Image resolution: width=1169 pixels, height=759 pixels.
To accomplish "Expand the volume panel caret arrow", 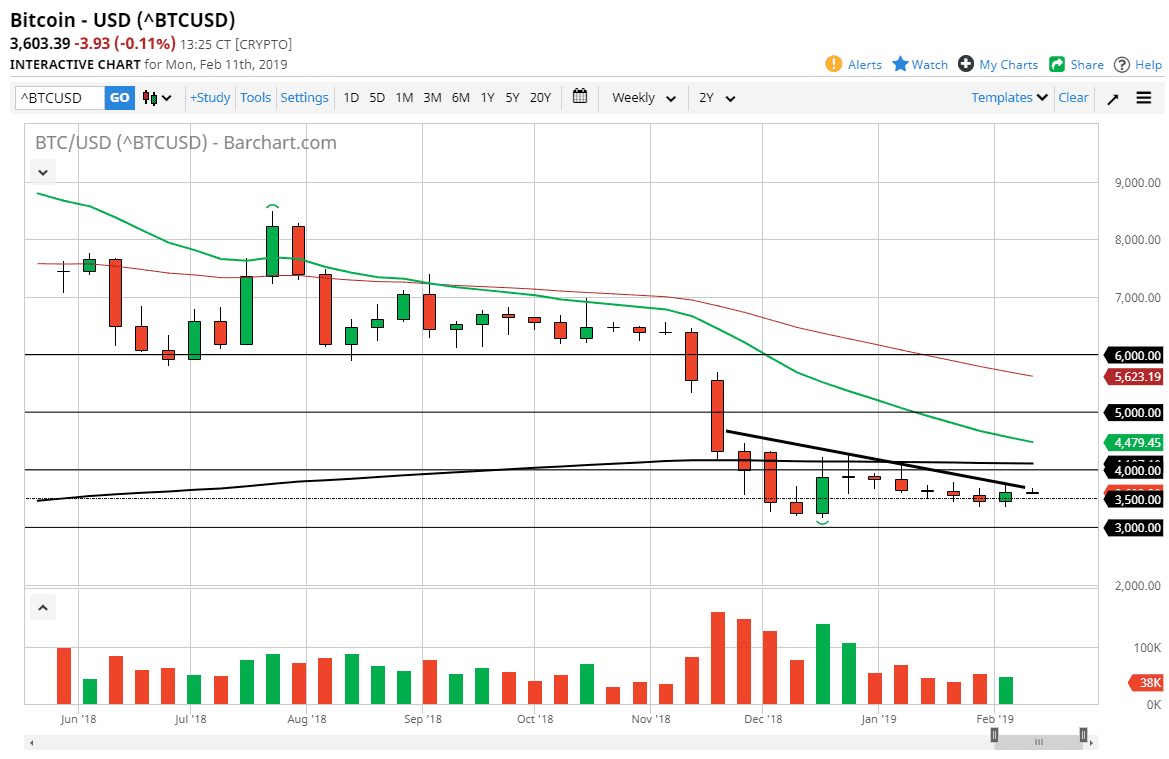I will pos(42,607).
